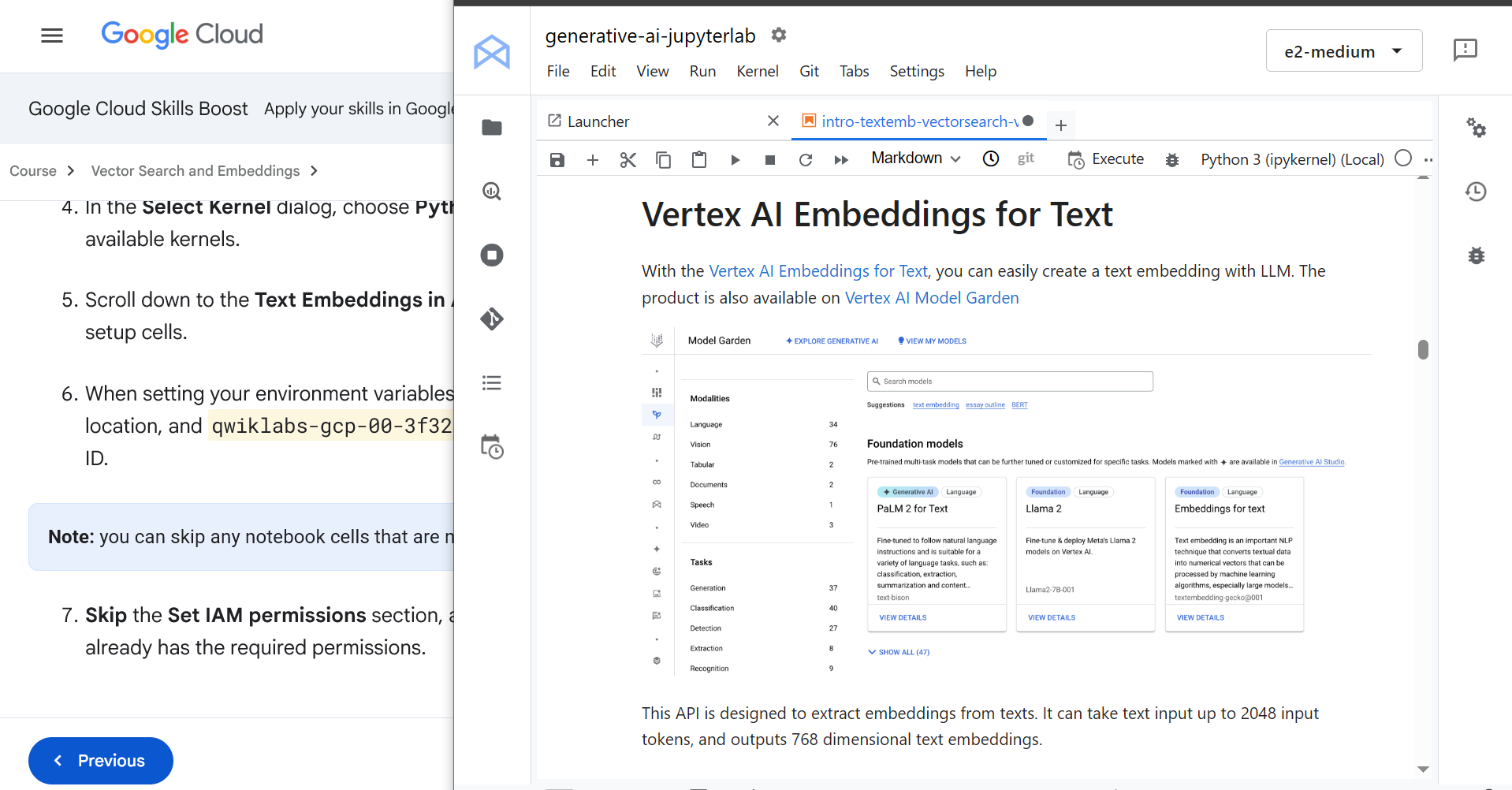
Task: Open a new launcher tab with plus
Action: (x=1061, y=125)
